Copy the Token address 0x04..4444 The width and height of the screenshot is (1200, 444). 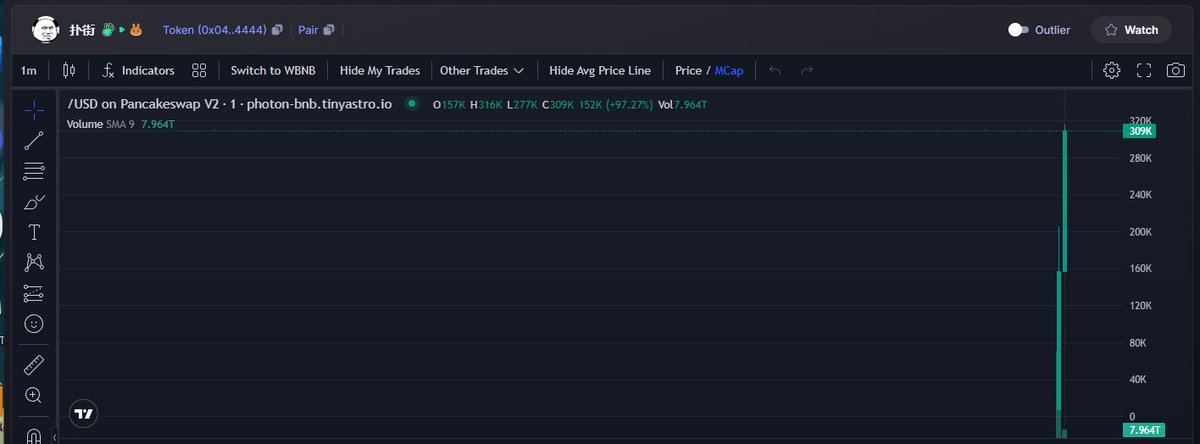[x=277, y=30]
